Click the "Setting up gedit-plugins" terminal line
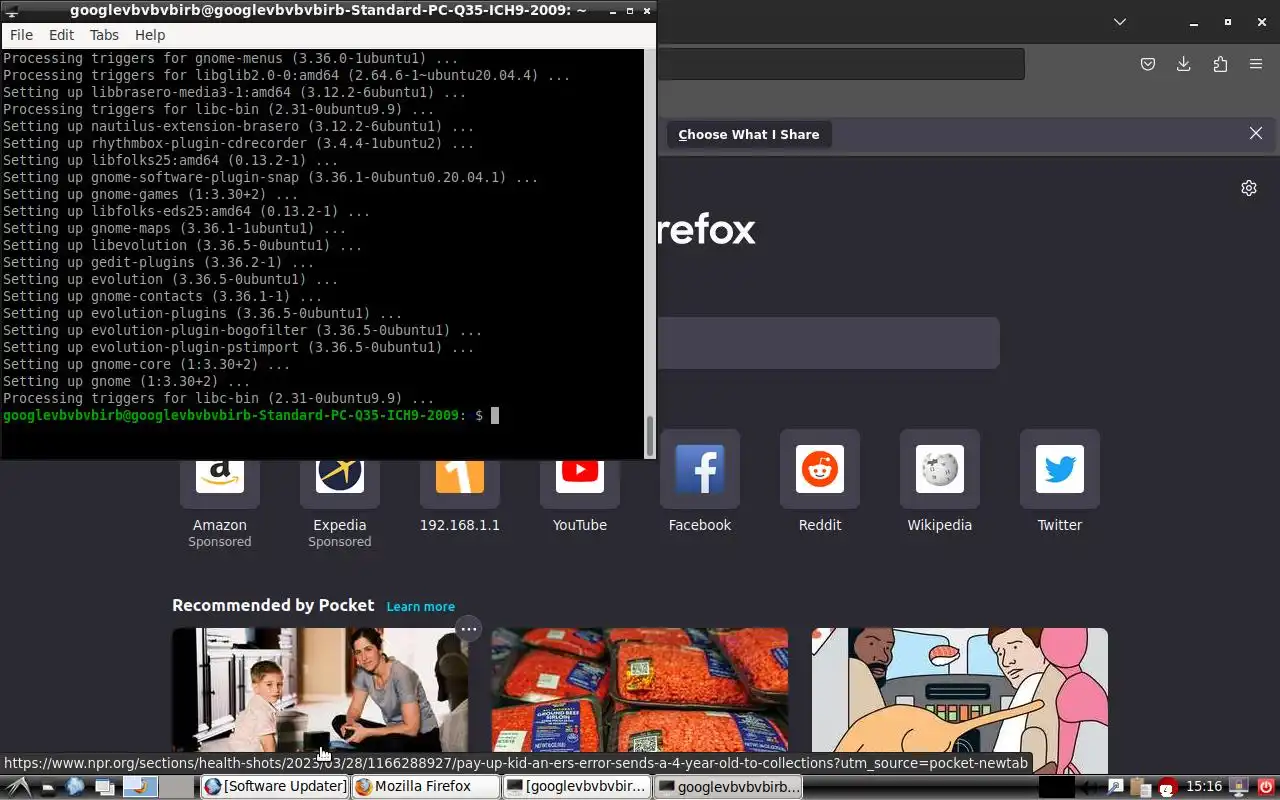This screenshot has width=1280, height=800. (x=159, y=262)
